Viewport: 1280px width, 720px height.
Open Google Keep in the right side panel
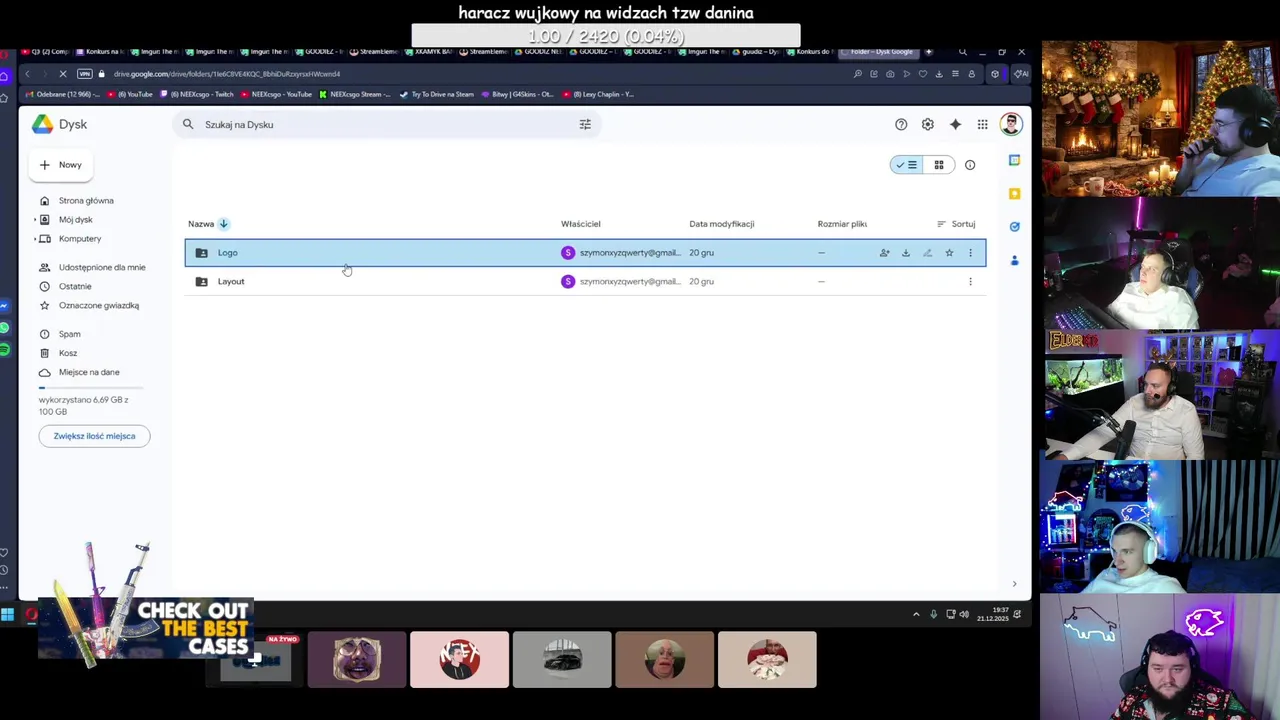[1014, 193]
